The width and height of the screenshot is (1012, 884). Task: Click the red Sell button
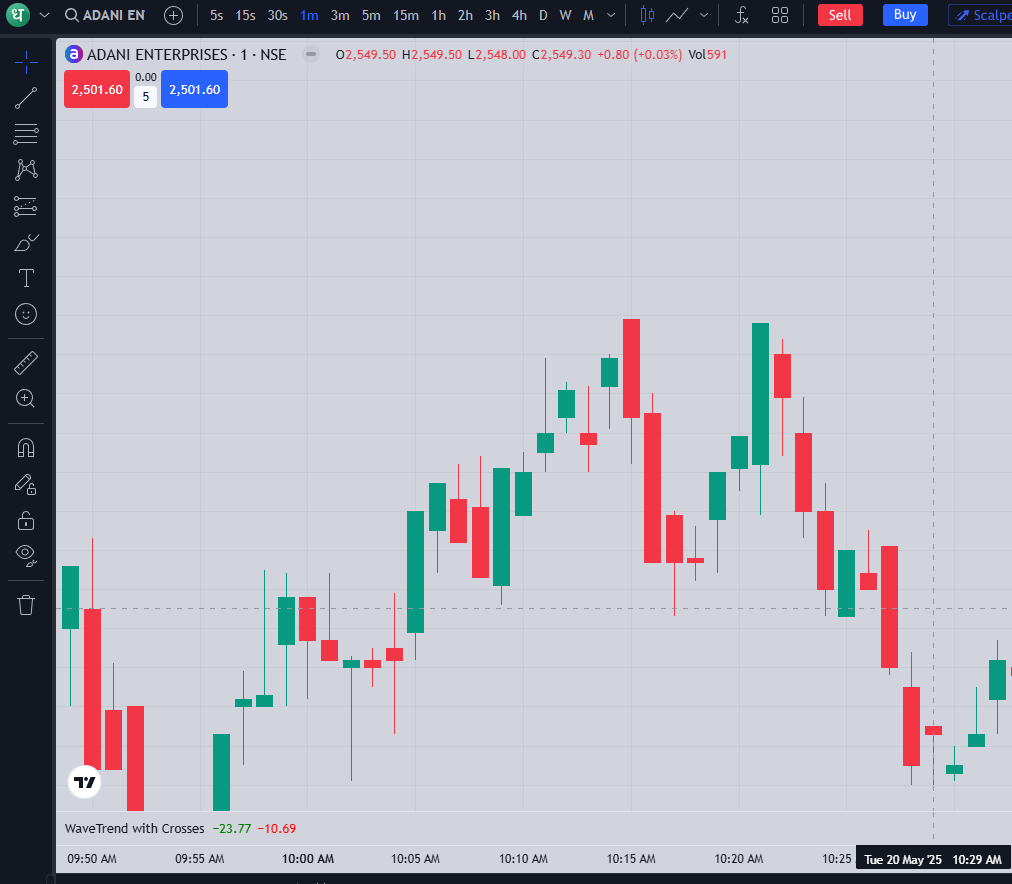point(840,15)
